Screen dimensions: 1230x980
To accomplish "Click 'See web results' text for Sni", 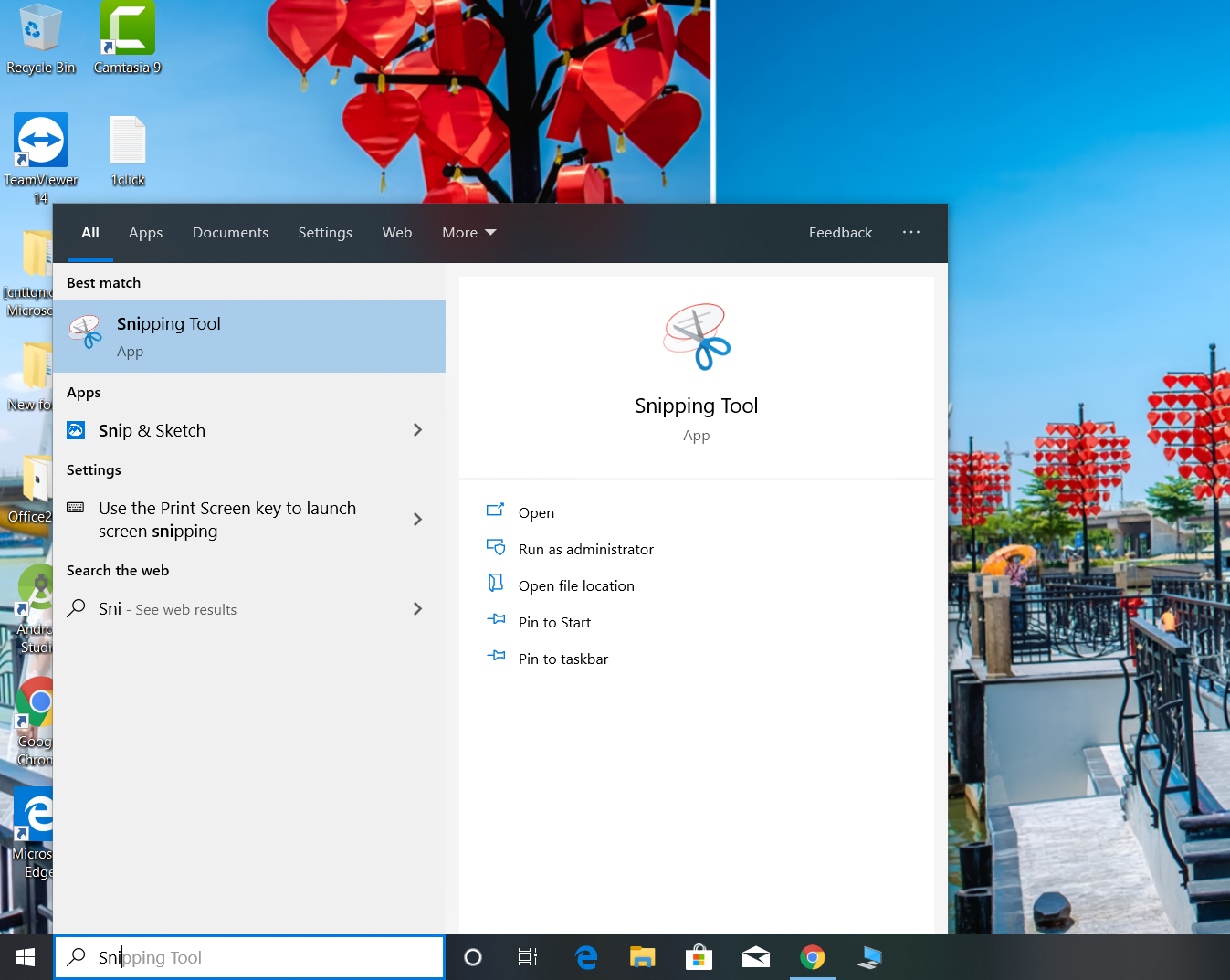I will [186, 609].
